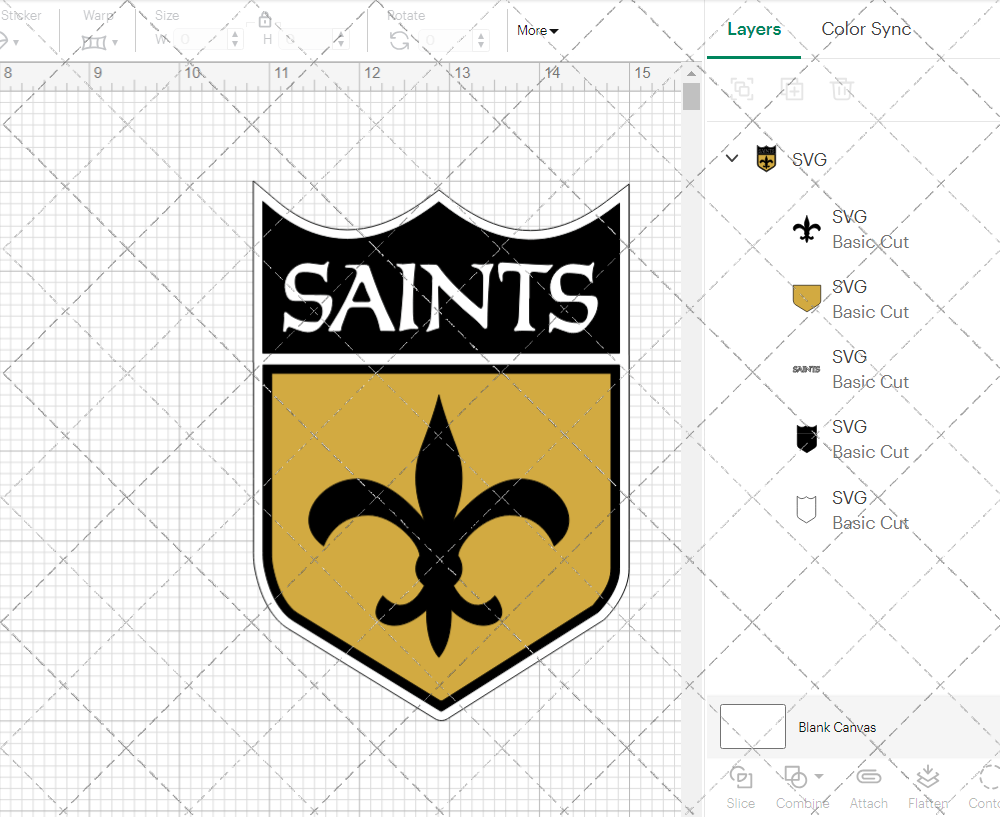Viewport: 1000px width, 817px height.
Task: Click the Contour tool
Action: tap(985, 788)
